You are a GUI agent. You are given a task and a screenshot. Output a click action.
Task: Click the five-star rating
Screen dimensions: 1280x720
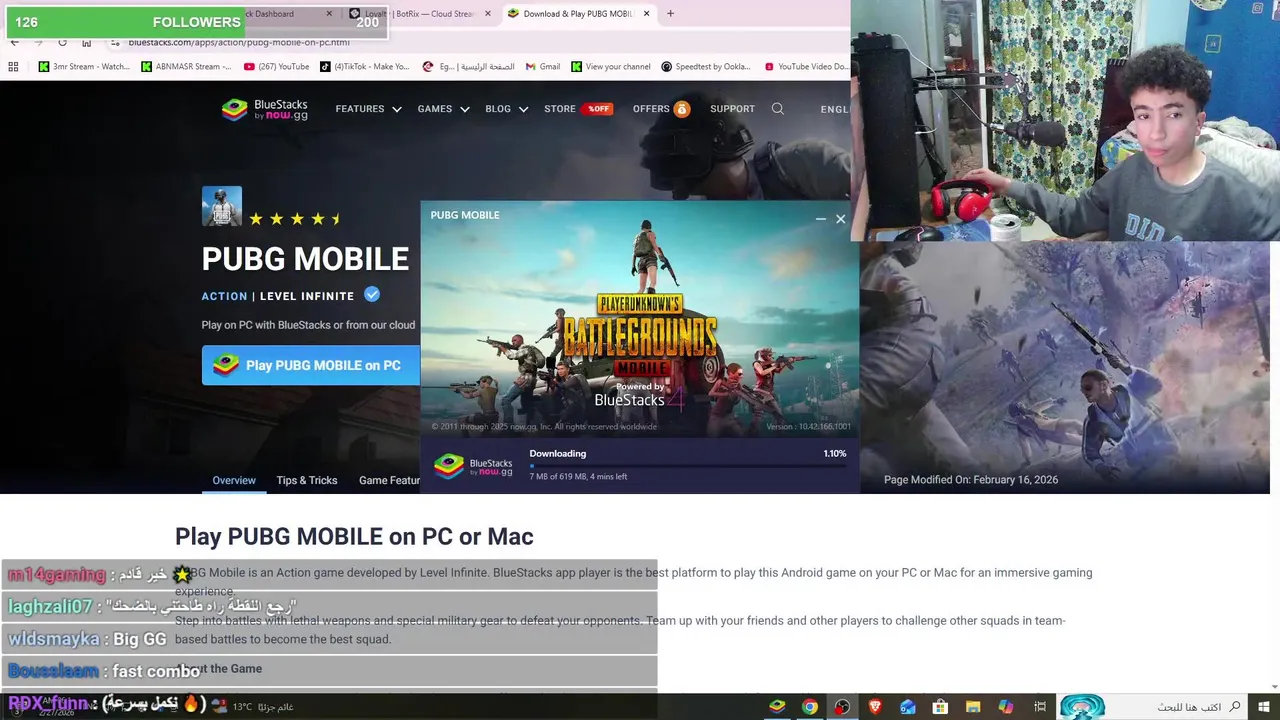click(x=295, y=219)
